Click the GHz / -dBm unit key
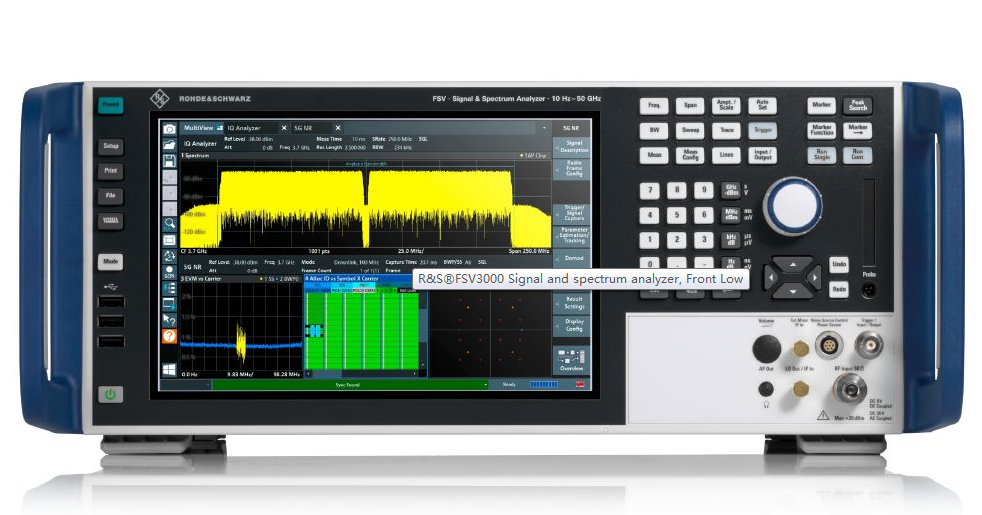This screenshot has width=982, height=515. (x=731, y=190)
